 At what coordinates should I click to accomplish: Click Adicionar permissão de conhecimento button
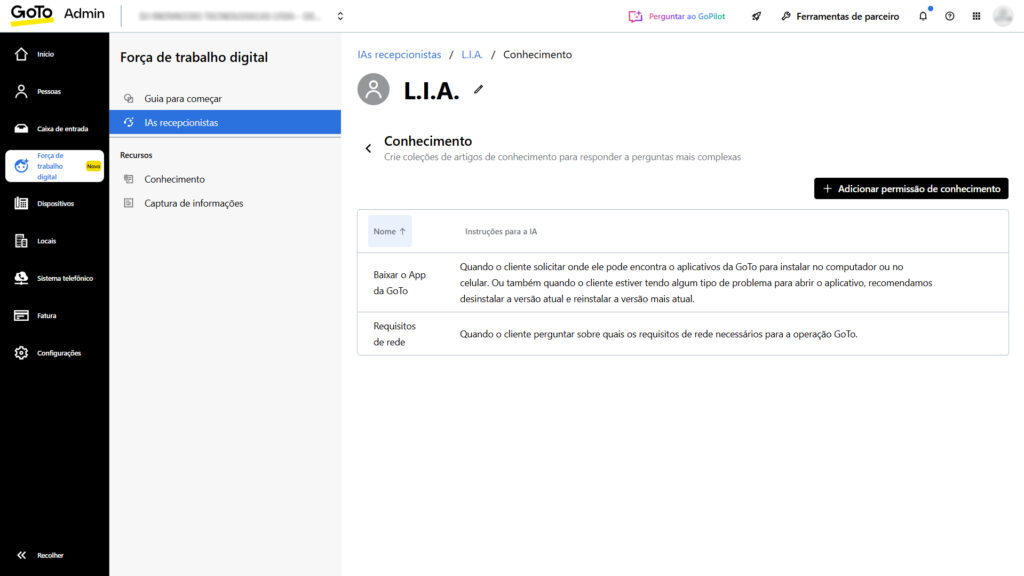pos(910,188)
